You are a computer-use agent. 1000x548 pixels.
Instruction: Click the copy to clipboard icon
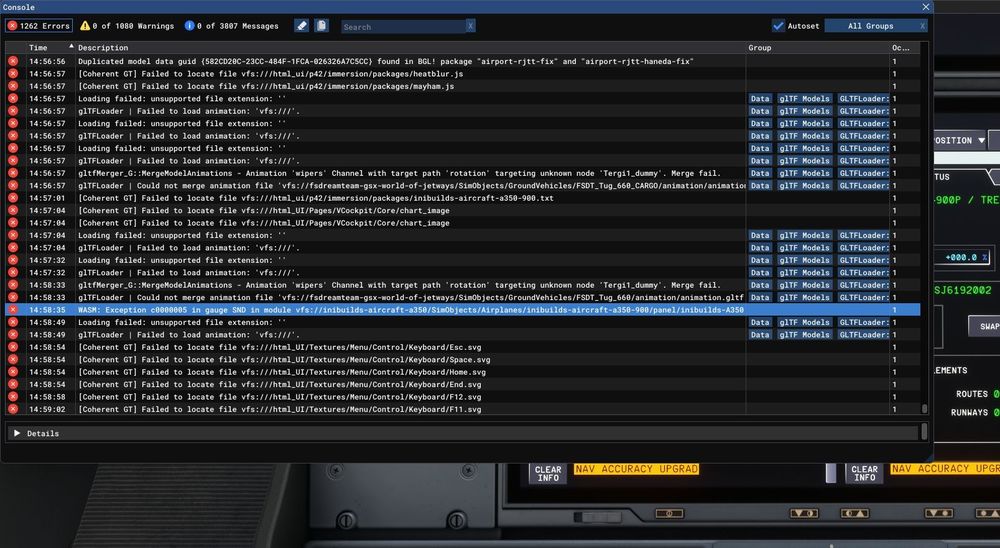click(321, 26)
